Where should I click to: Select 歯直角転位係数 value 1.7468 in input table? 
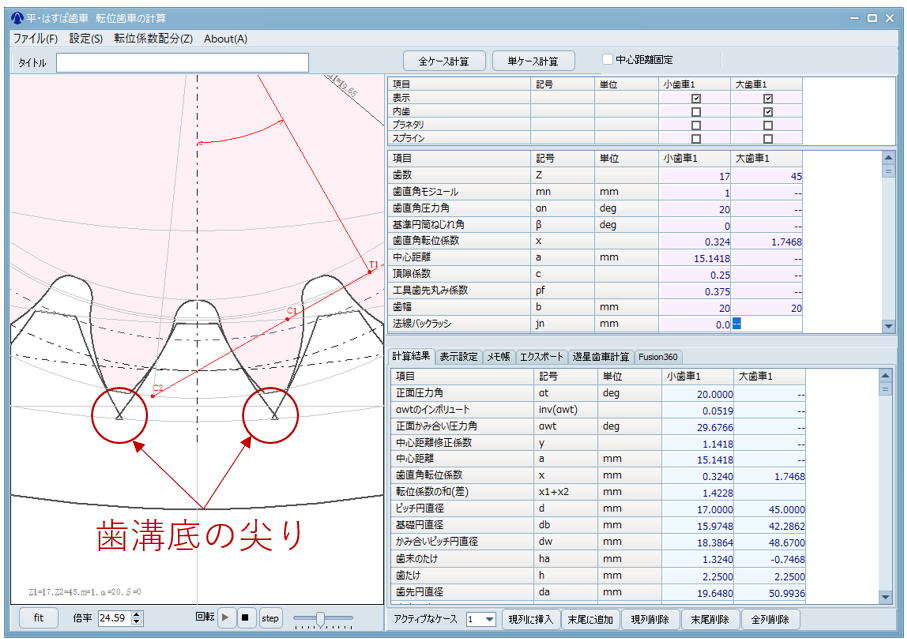[766, 242]
